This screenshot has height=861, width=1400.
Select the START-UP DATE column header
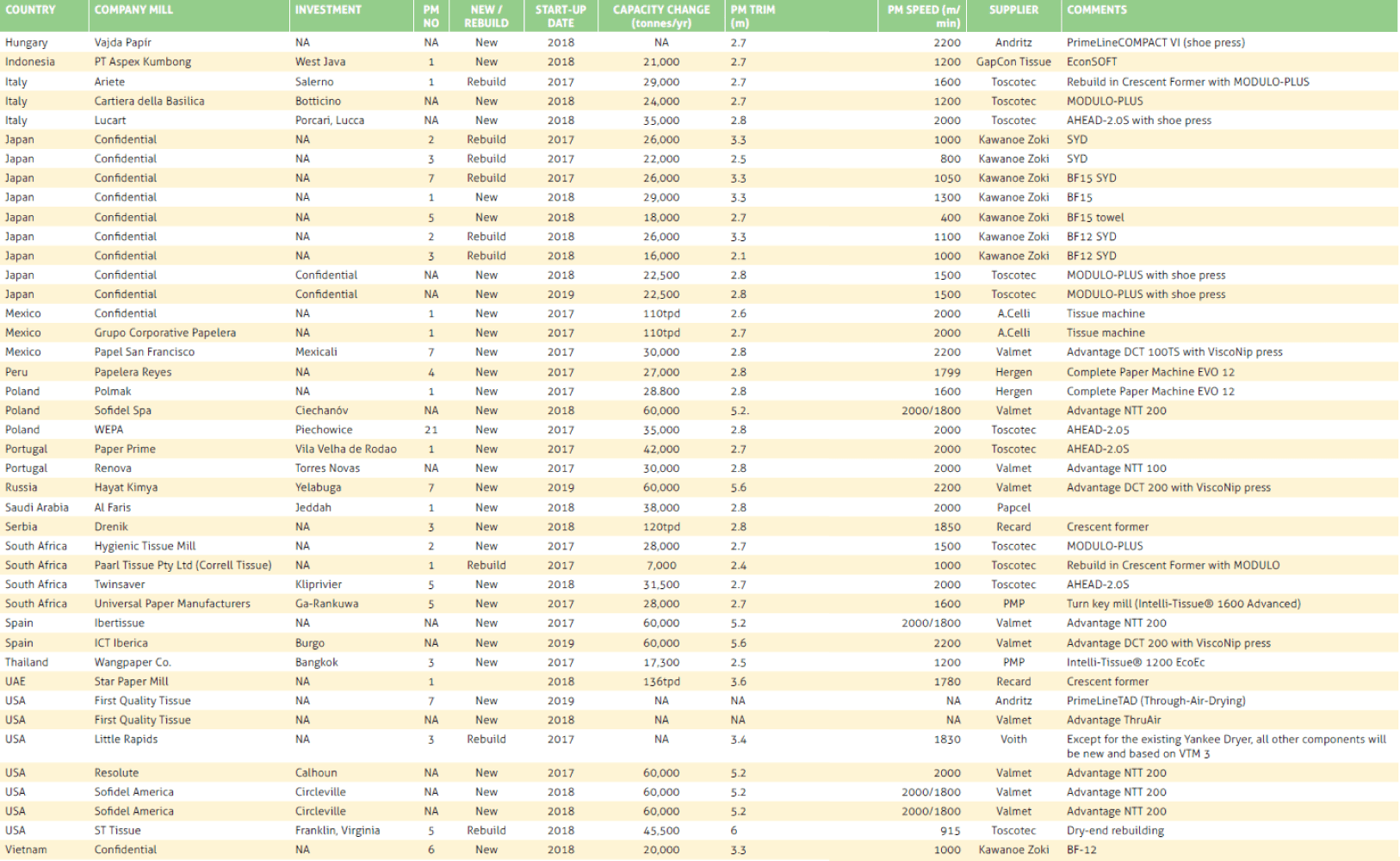pyautogui.click(x=561, y=16)
